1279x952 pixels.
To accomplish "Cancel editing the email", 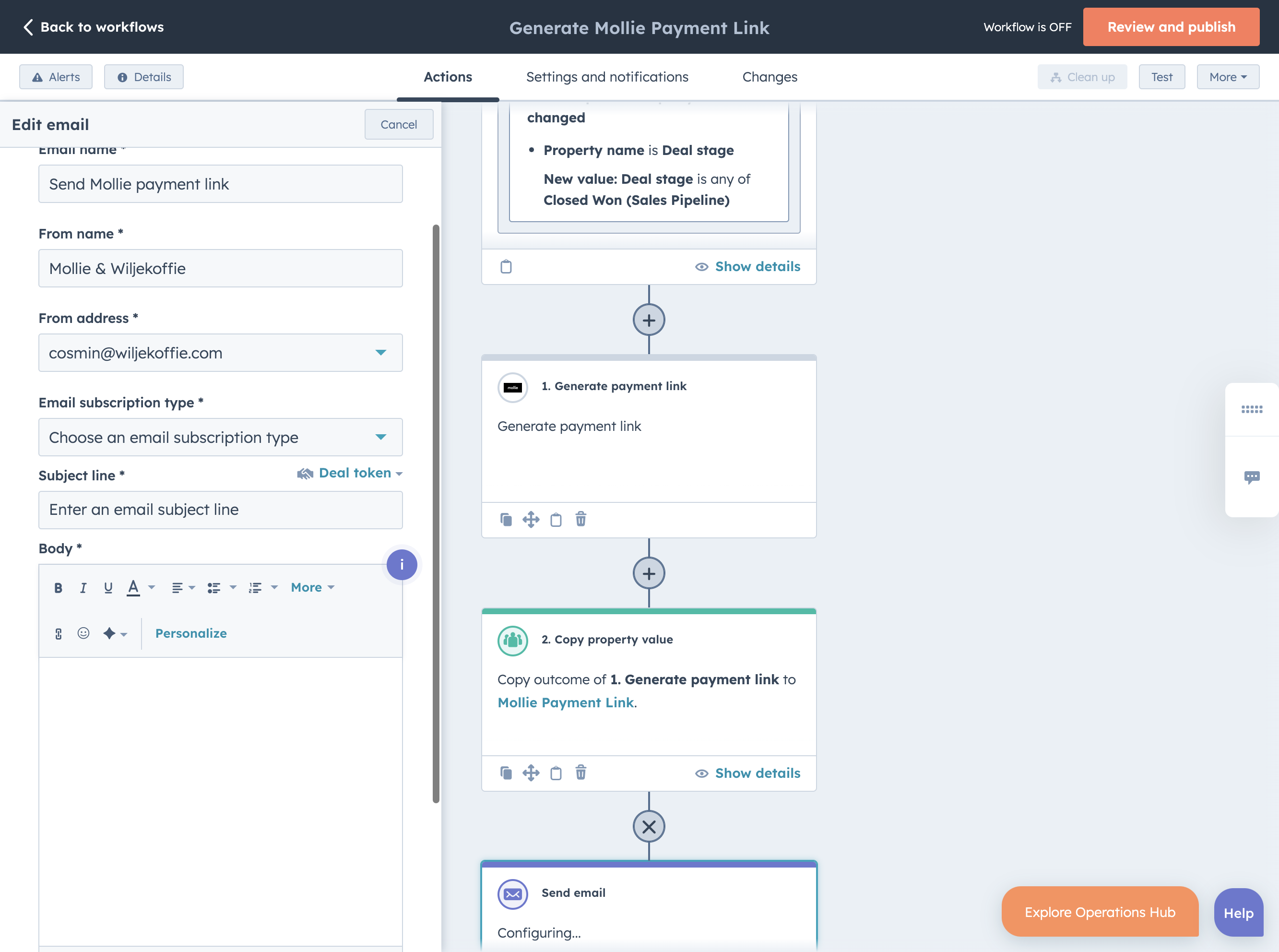I will pos(399,124).
